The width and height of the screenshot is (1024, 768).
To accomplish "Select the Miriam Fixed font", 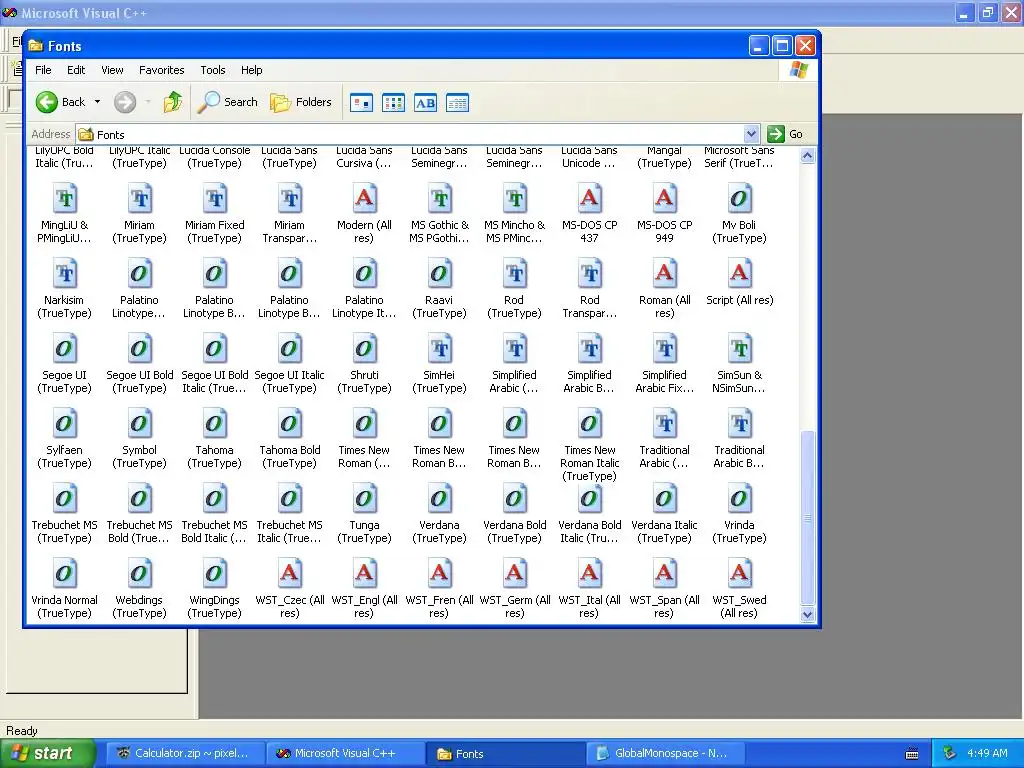I will tap(214, 214).
